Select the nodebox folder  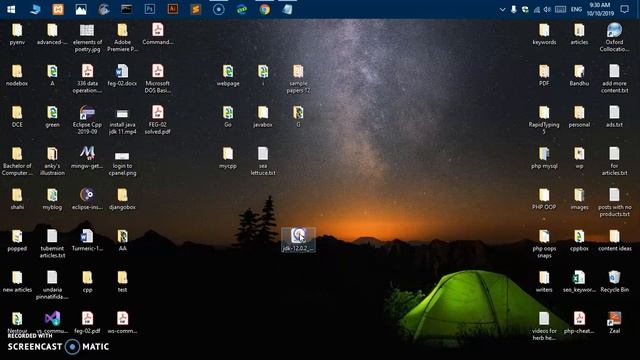(x=17, y=75)
